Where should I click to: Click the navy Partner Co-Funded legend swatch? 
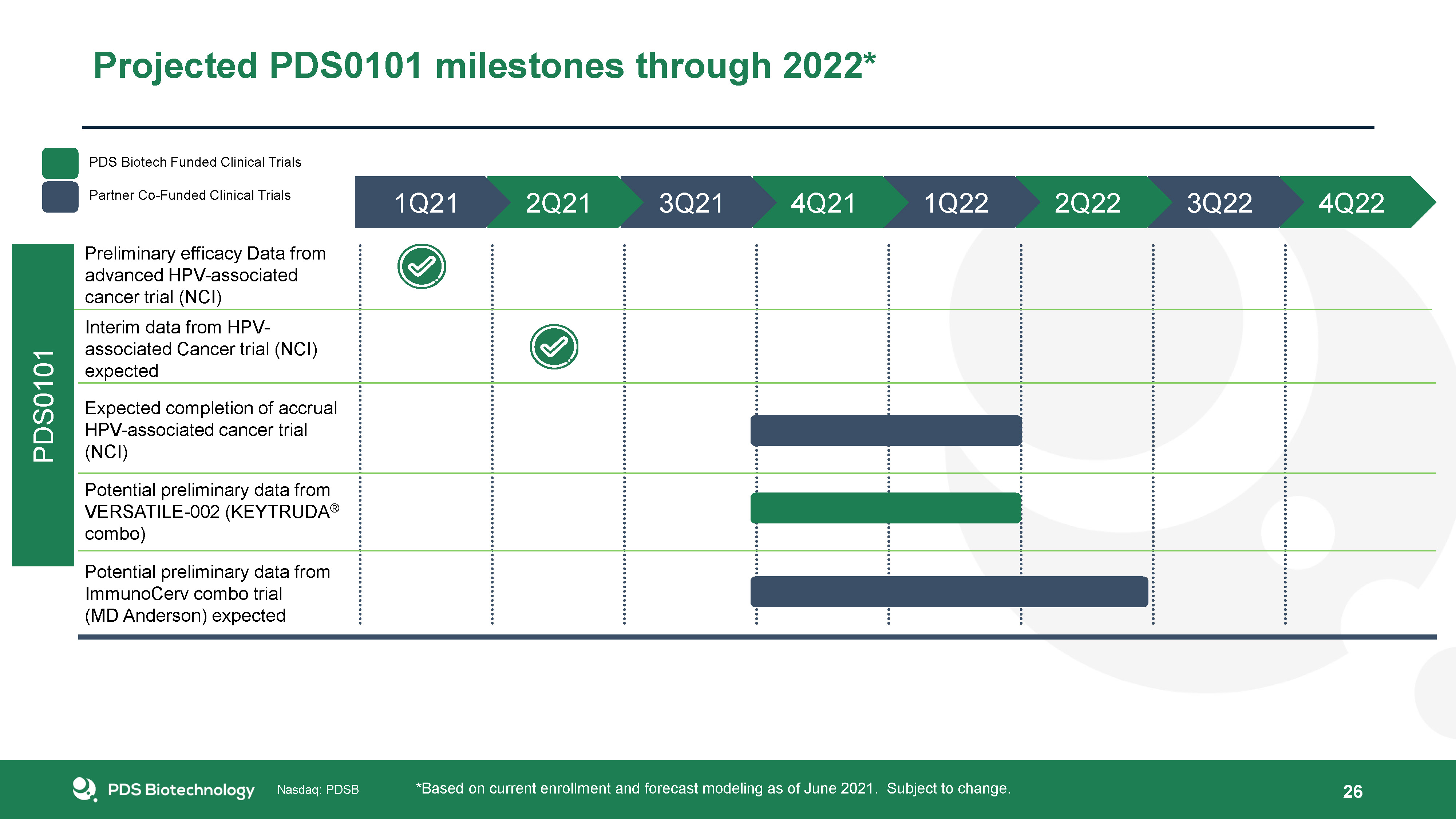(x=60, y=197)
